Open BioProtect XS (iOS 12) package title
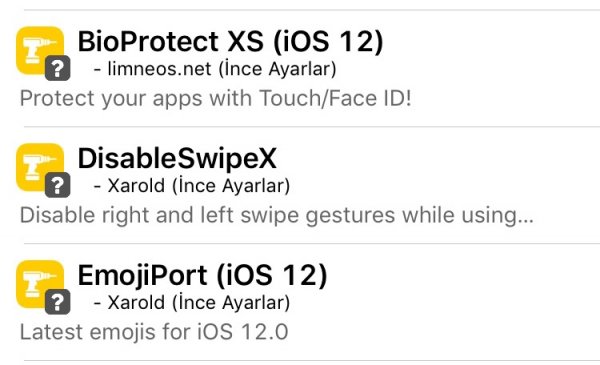Screen dimensions: 600x365 pos(230,41)
